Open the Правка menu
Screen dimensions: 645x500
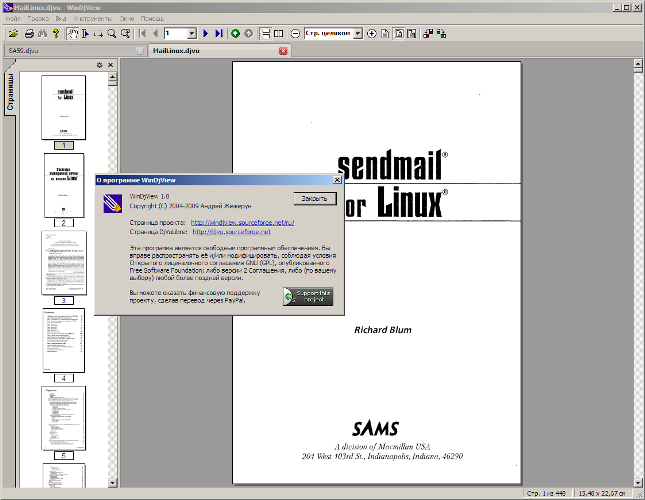tap(38, 19)
